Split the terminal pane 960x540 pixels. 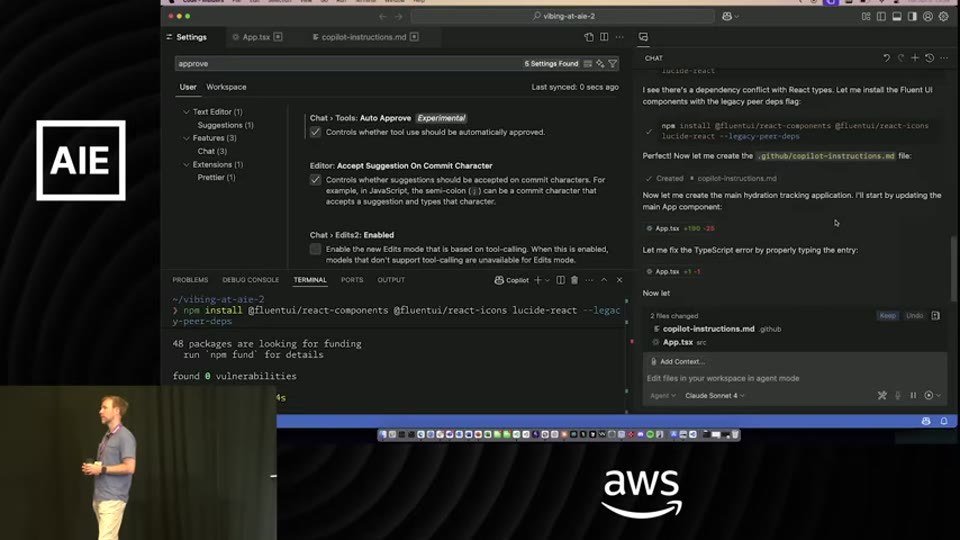pos(560,280)
